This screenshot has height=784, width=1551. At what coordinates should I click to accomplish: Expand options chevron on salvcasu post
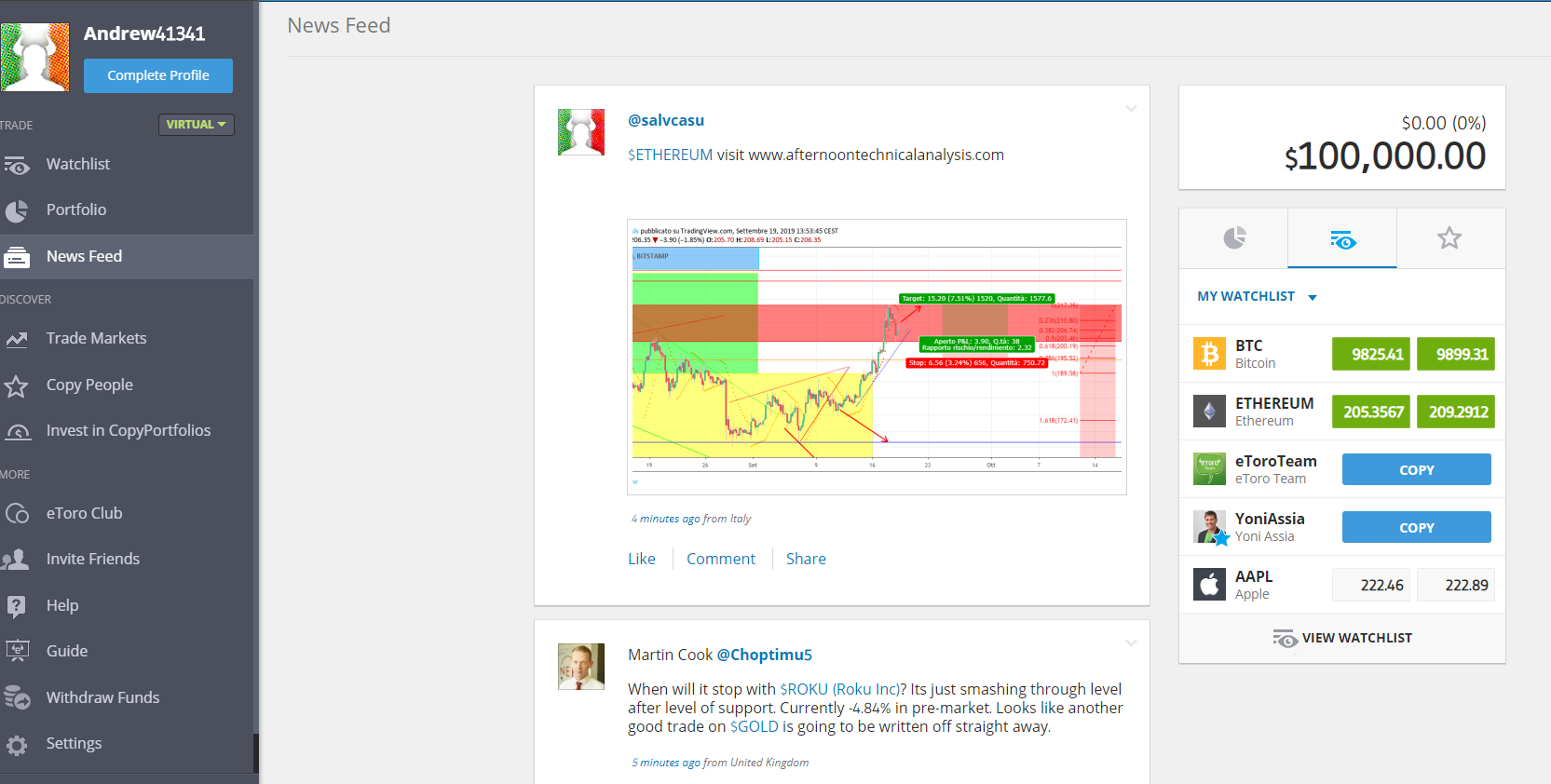pos(1131,109)
